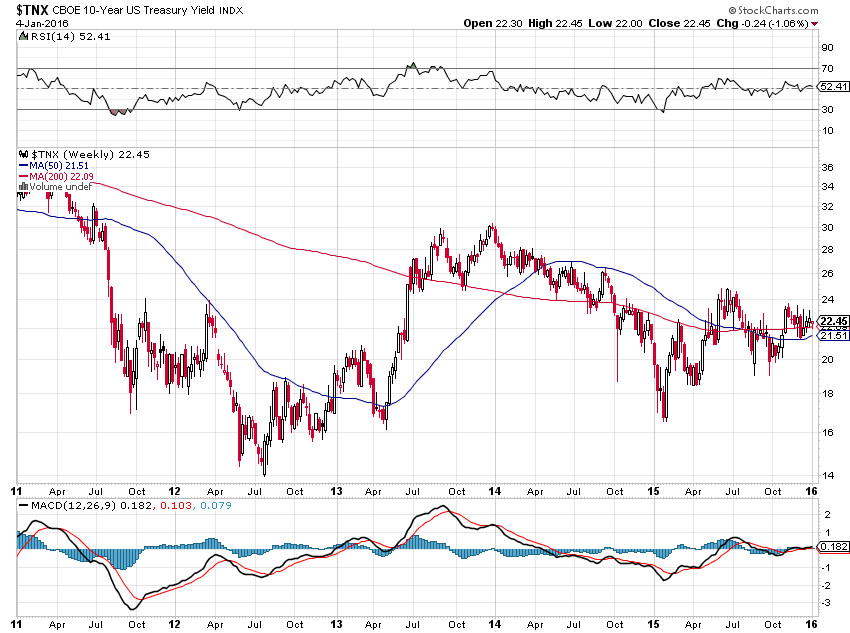Click the 52.41 RSI value tag
This screenshot has width=850, height=633.
(832, 87)
